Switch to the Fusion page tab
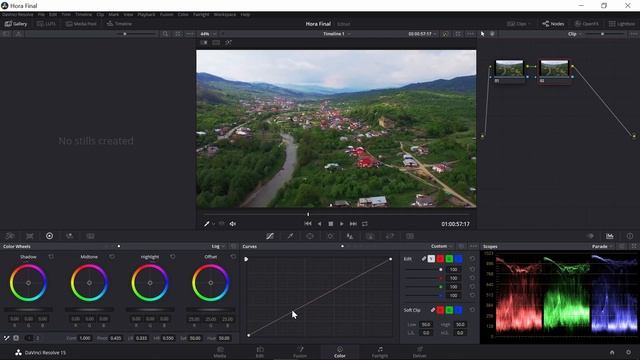This screenshot has height=360, width=640. [x=300, y=352]
